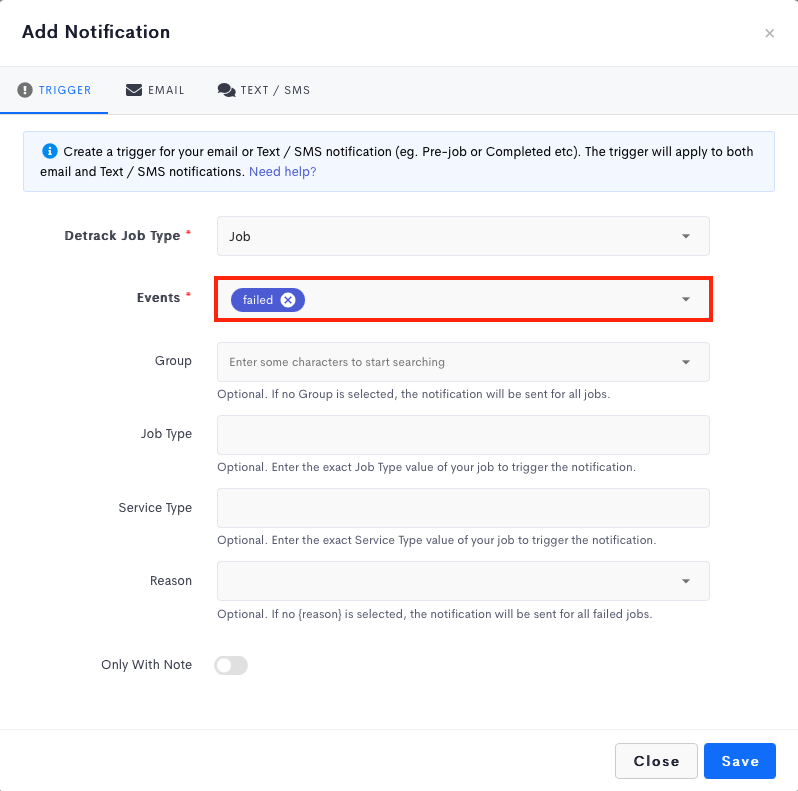798x791 pixels.
Task: Click the Email tab envelope icon
Action: click(134, 90)
